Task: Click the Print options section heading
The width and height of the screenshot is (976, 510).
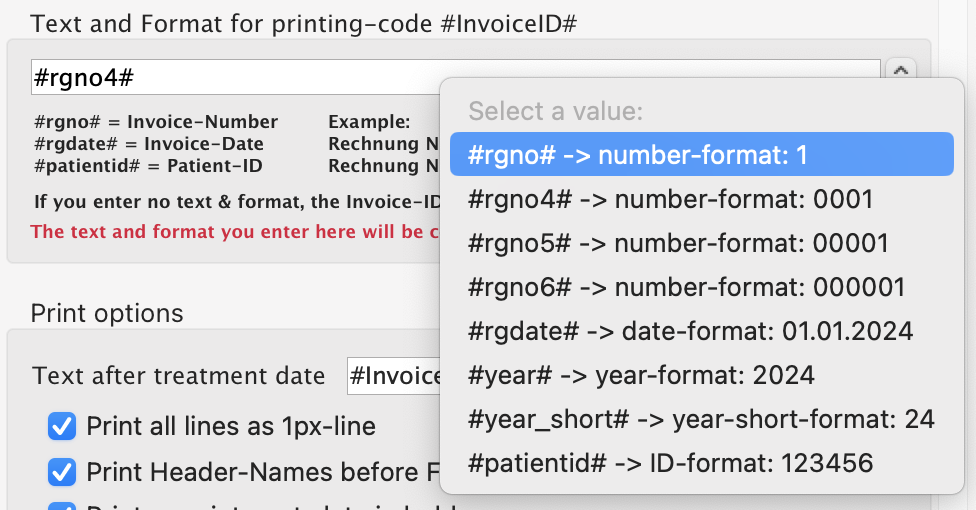Action: [107, 313]
